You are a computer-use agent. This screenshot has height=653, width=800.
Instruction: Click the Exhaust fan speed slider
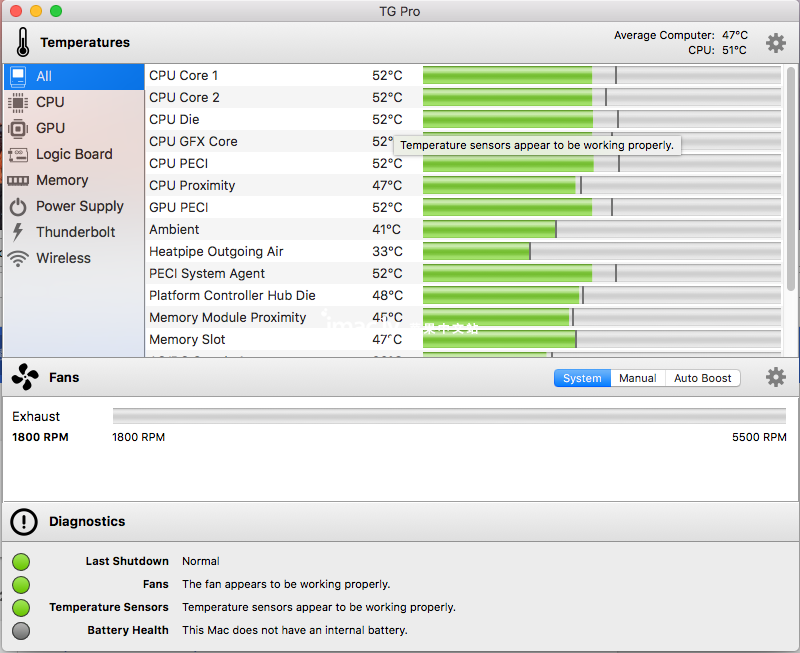pyautogui.click(x=449, y=416)
